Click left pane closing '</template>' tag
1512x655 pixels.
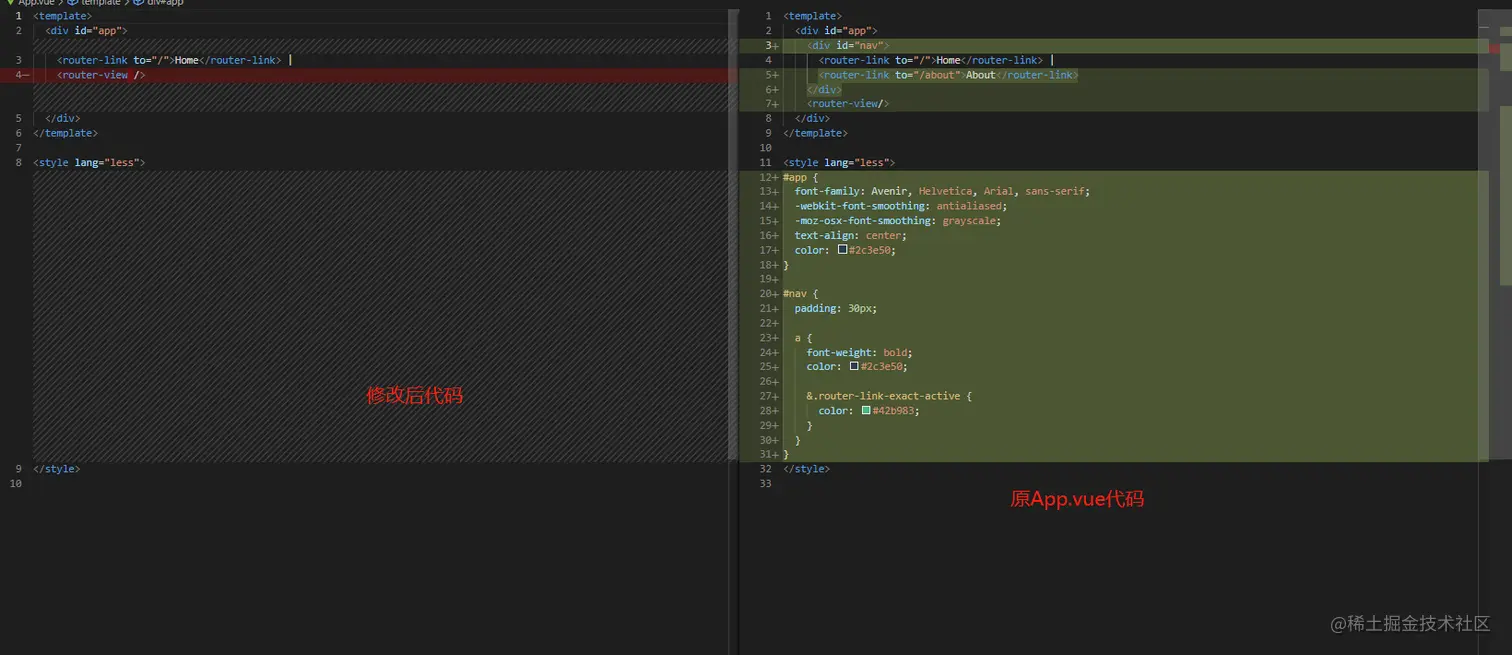click(x=65, y=133)
